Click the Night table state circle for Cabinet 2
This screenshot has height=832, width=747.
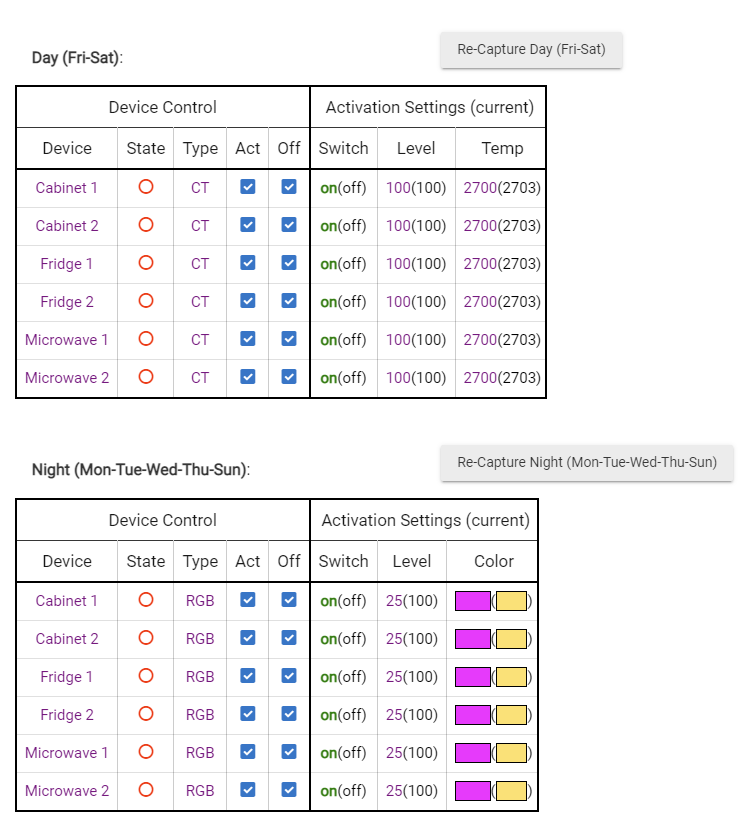tap(146, 638)
